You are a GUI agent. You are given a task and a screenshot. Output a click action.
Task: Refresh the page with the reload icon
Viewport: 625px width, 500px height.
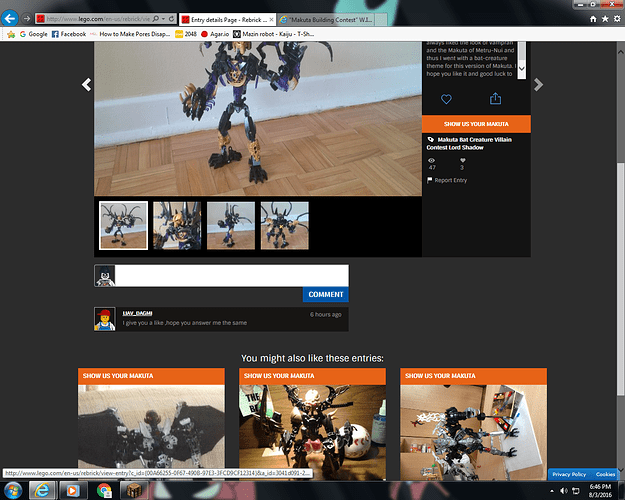171,19
